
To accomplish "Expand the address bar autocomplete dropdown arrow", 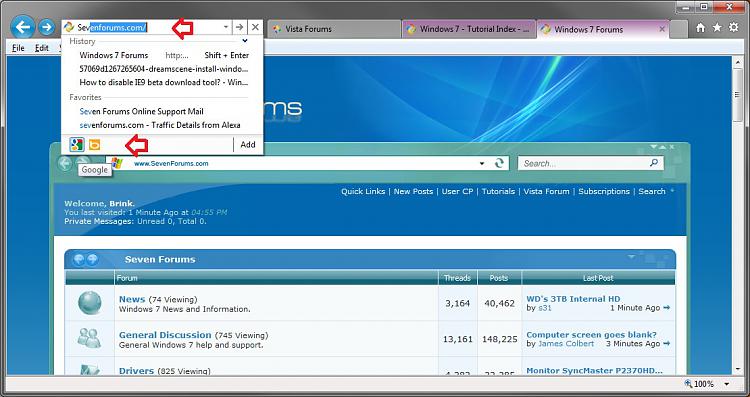I will coord(226,27).
